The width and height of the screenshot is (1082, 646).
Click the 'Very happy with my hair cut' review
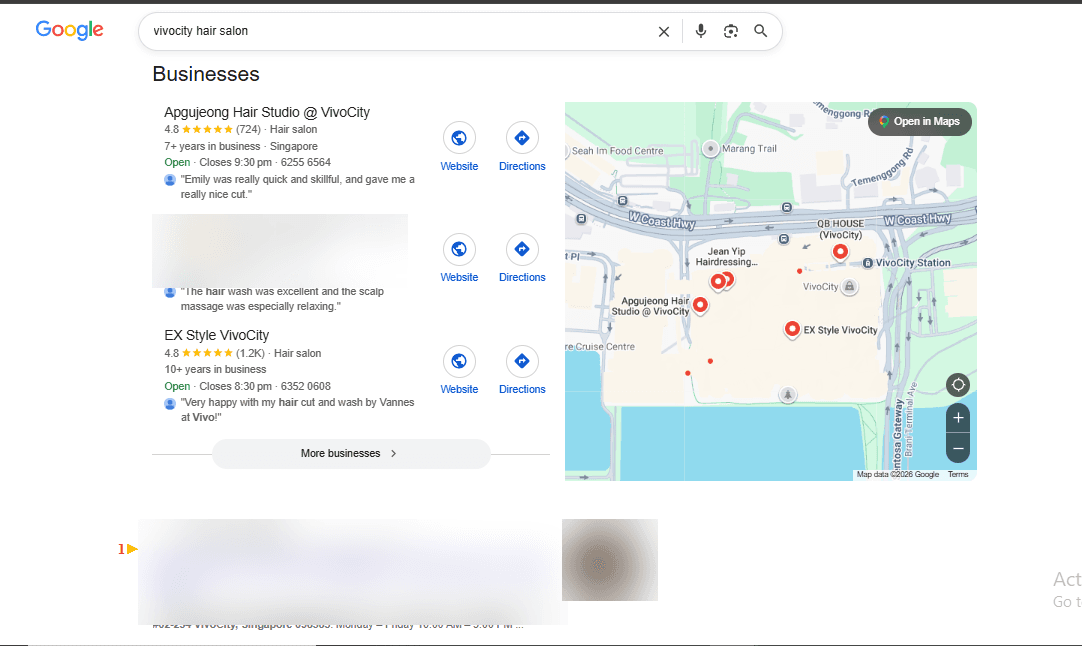pyautogui.click(x=297, y=409)
